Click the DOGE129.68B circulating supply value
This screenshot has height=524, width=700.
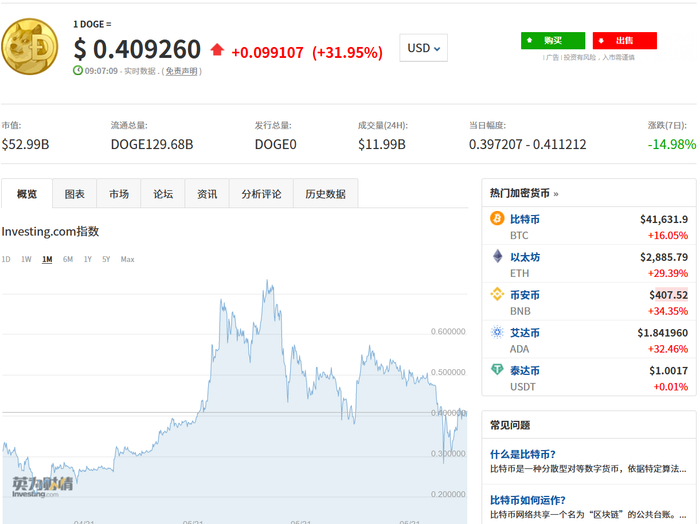click(152, 144)
